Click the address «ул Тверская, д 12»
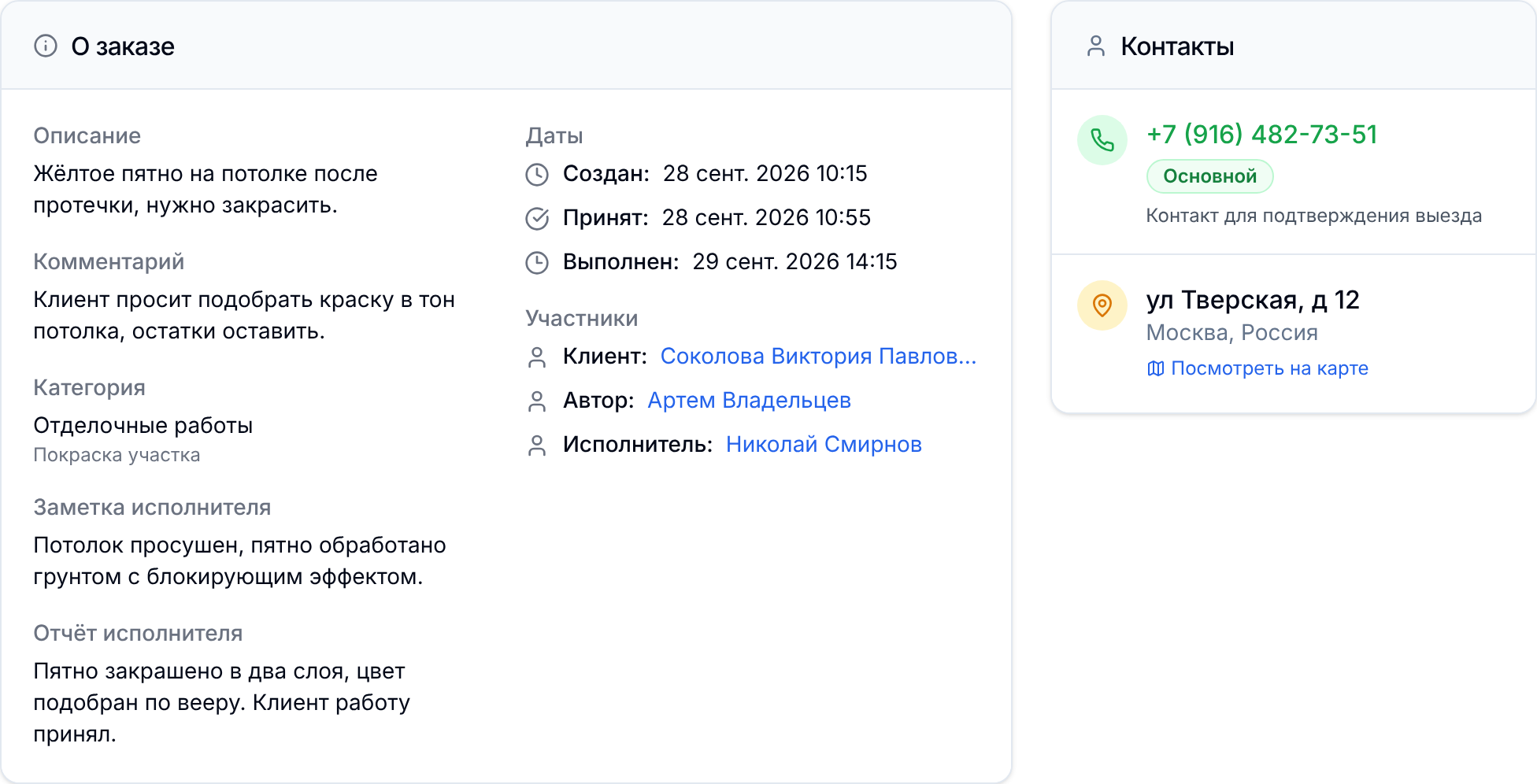The width and height of the screenshot is (1537, 784). [1253, 300]
